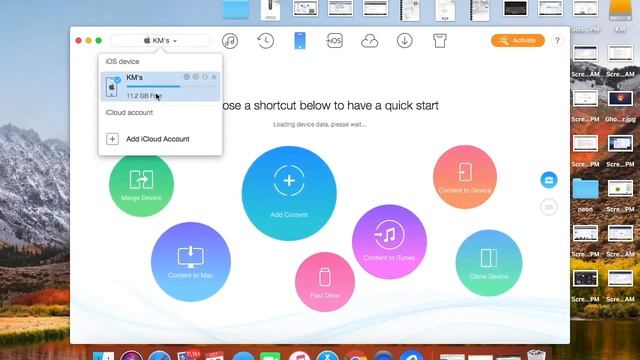Click the third small icon on KM's row
Viewport: 640px width, 360px height.
205,77
